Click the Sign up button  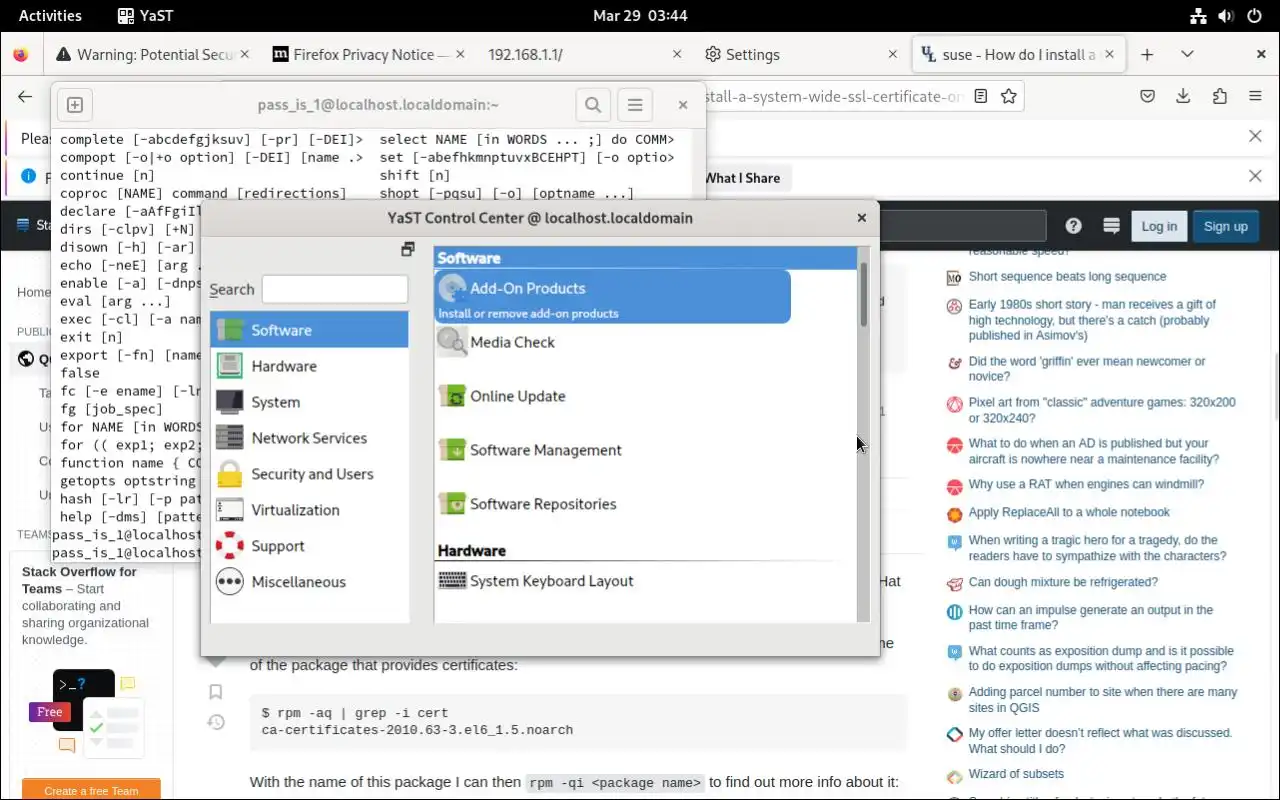1225,226
